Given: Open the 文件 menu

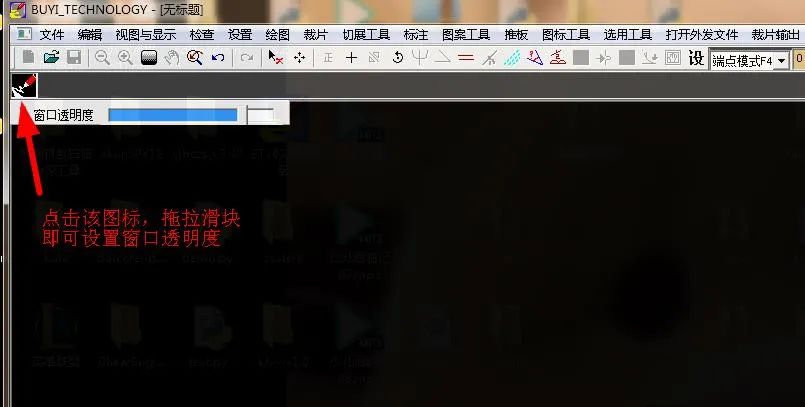Looking at the screenshot, I should (52, 35).
